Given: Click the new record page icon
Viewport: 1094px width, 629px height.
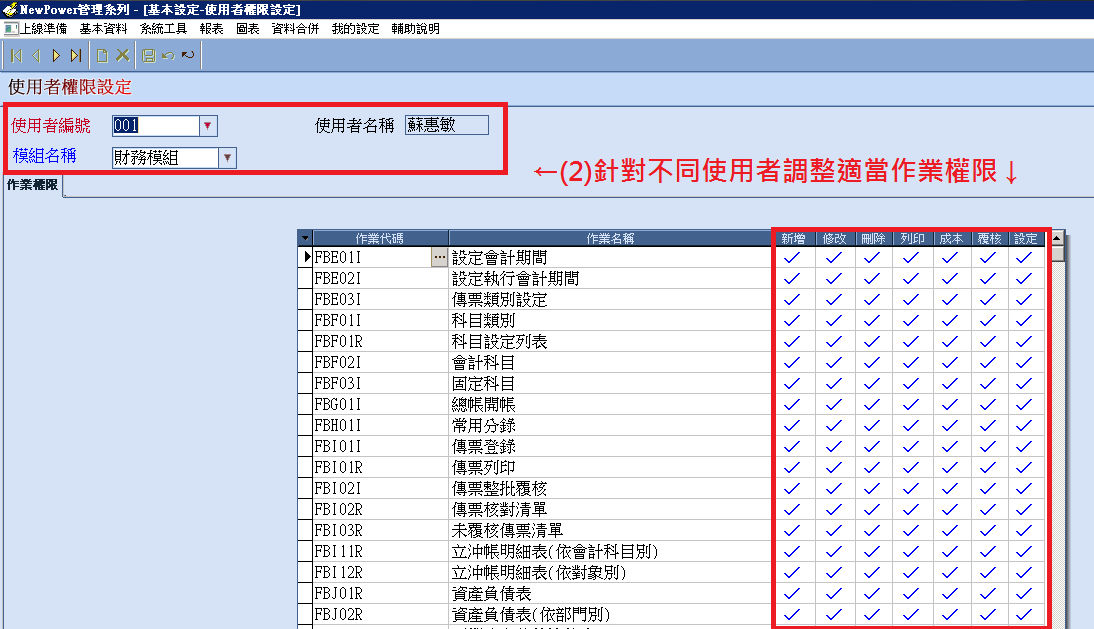Looking at the screenshot, I should point(102,56).
